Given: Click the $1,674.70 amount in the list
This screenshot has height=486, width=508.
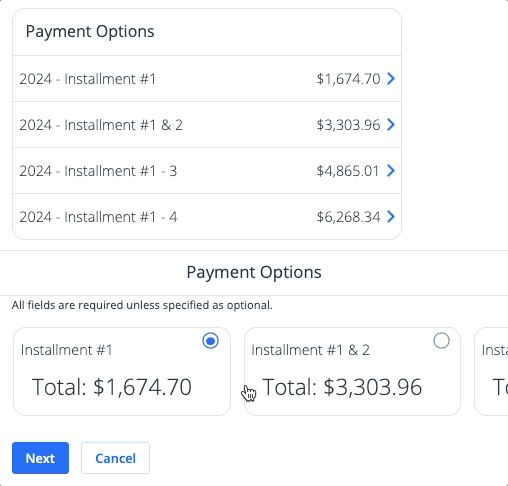Looking at the screenshot, I should [x=348, y=79].
